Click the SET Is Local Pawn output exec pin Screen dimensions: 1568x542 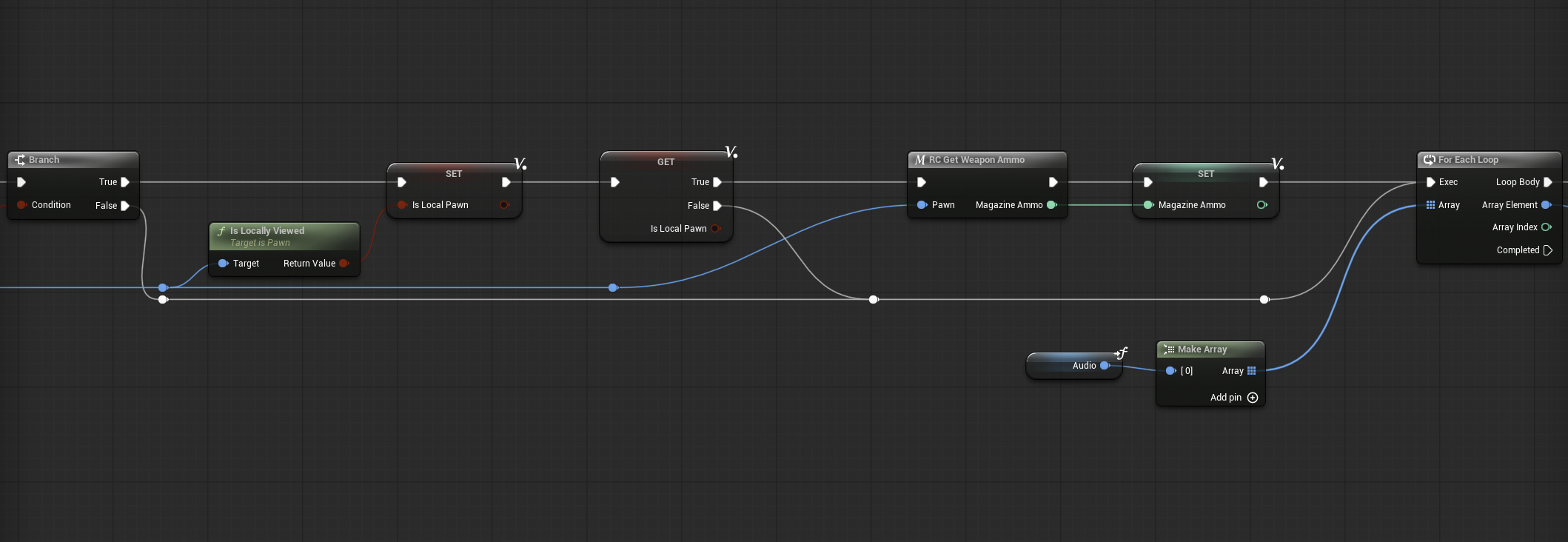pyautogui.click(x=506, y=182)
